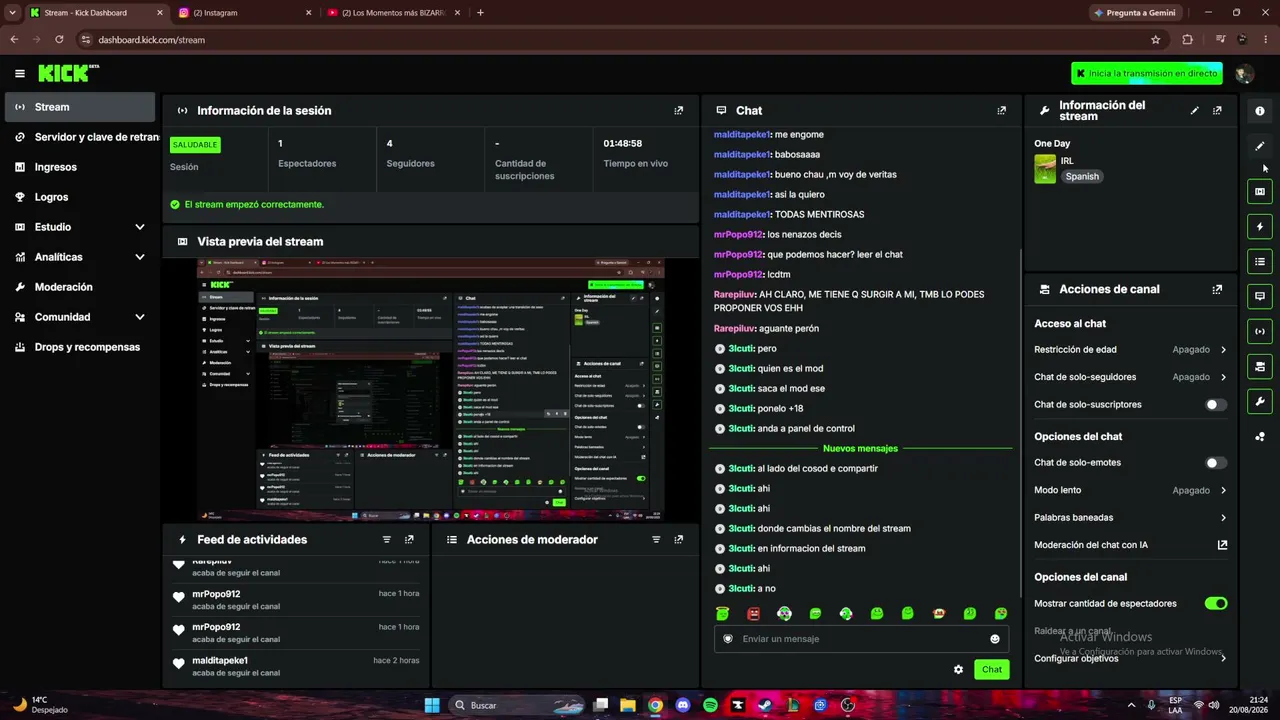Open Spotify from the Windows taskbar
The width and height of the screenshot is (1280, 720).
710,705
